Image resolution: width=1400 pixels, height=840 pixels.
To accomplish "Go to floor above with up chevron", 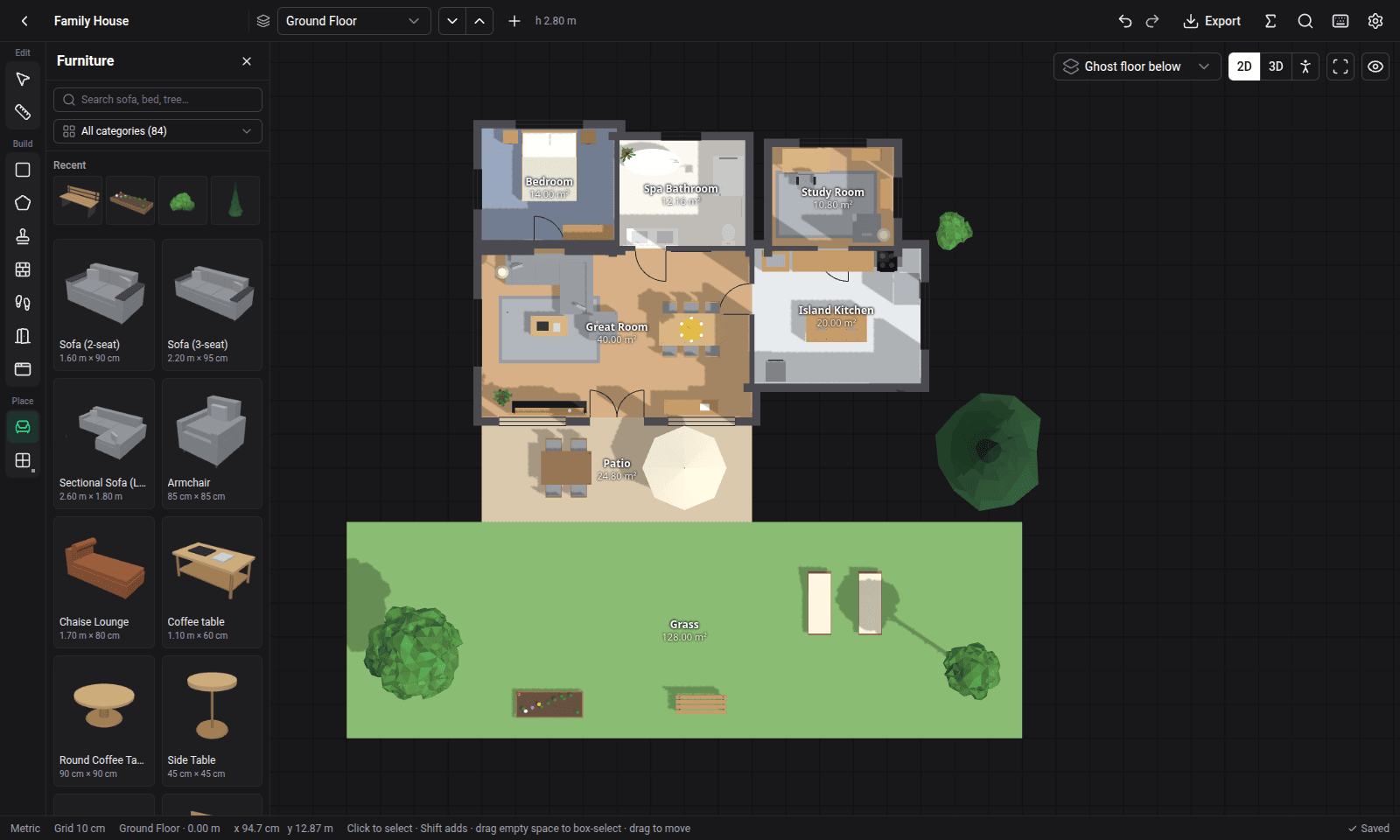I will pos(479,21).
